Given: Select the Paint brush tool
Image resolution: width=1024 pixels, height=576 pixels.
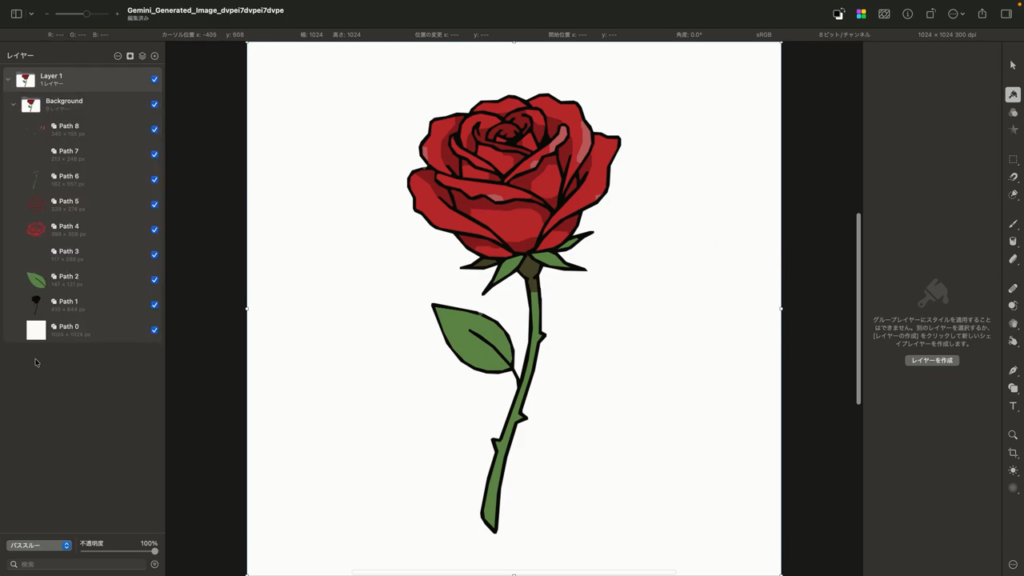Looking at the screenshot, I should coord(1013,223).
